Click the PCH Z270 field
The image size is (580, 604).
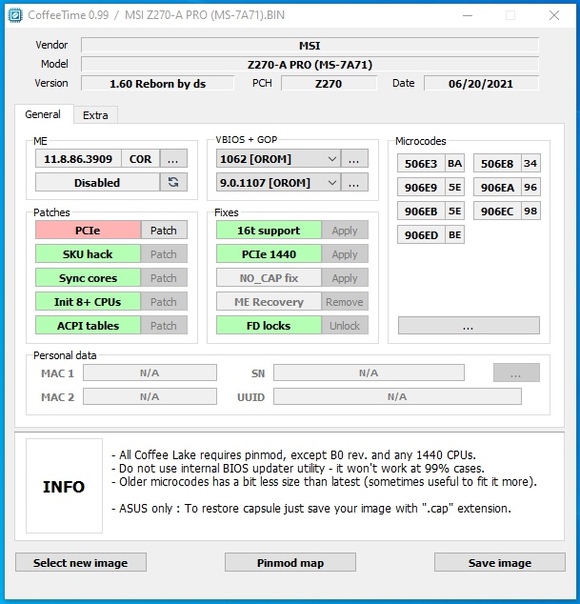coord(329,84)
